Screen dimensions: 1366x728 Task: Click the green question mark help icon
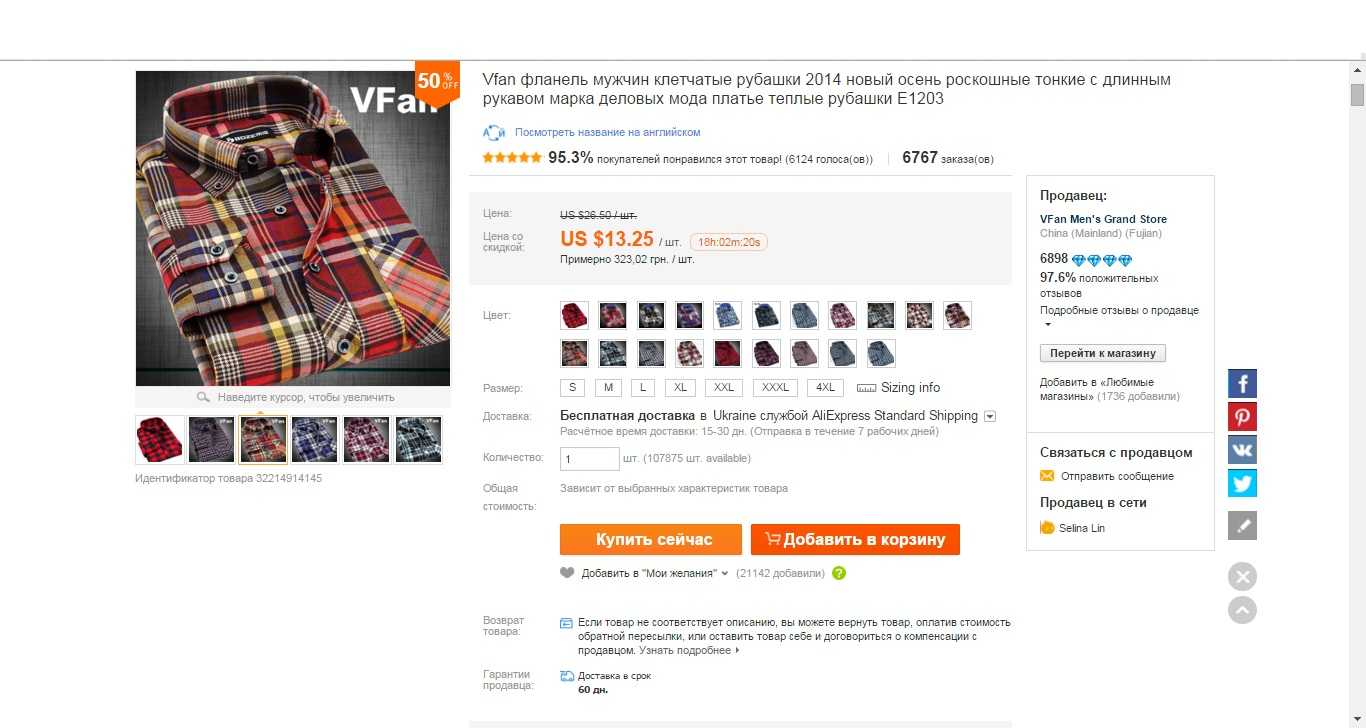point(839,573)
